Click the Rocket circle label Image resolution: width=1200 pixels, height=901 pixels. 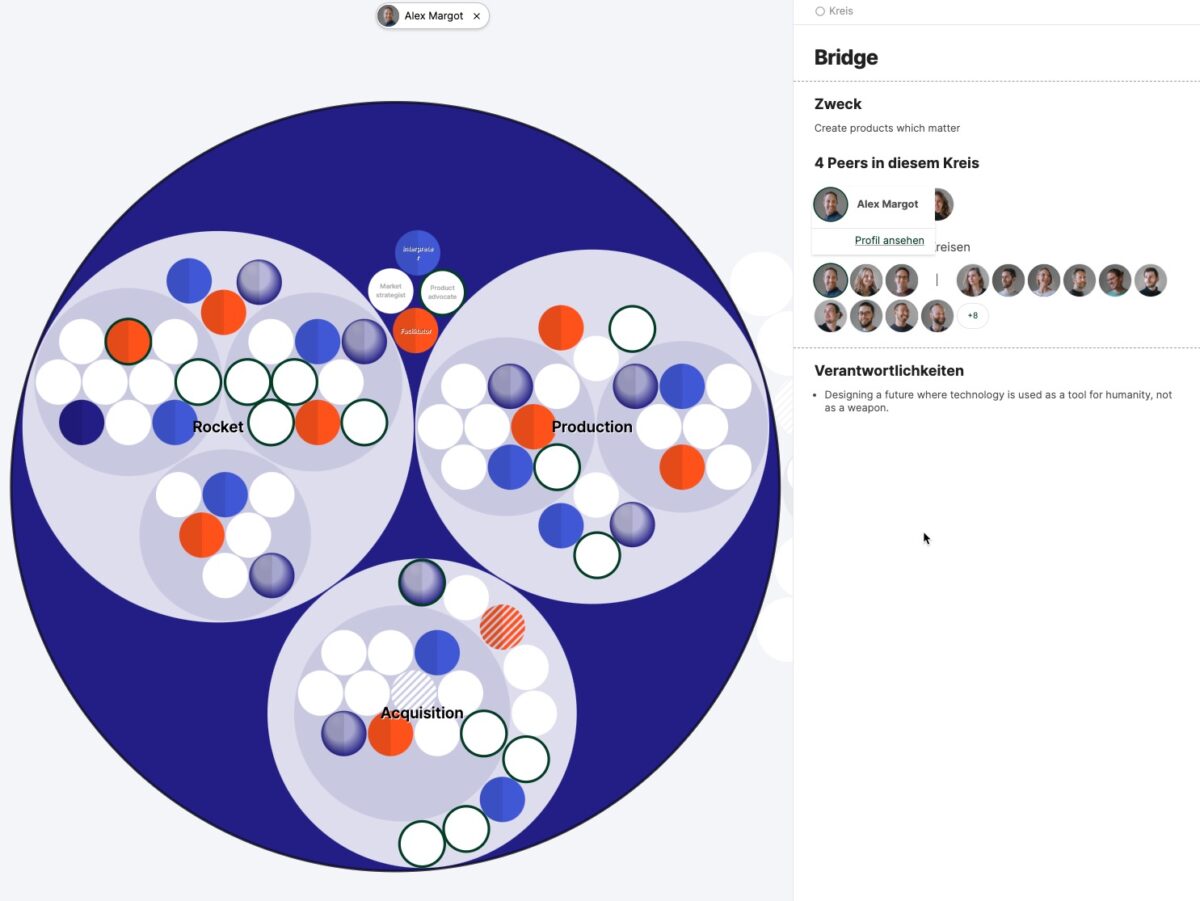tap(218, 426)
